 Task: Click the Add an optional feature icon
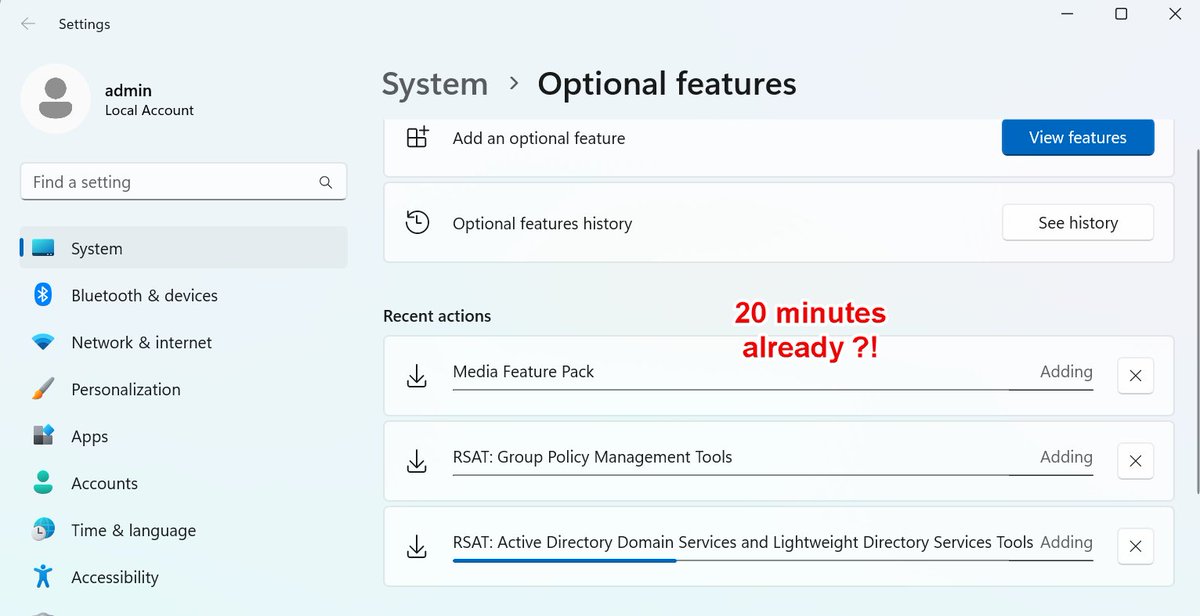[x=417, y=138]
